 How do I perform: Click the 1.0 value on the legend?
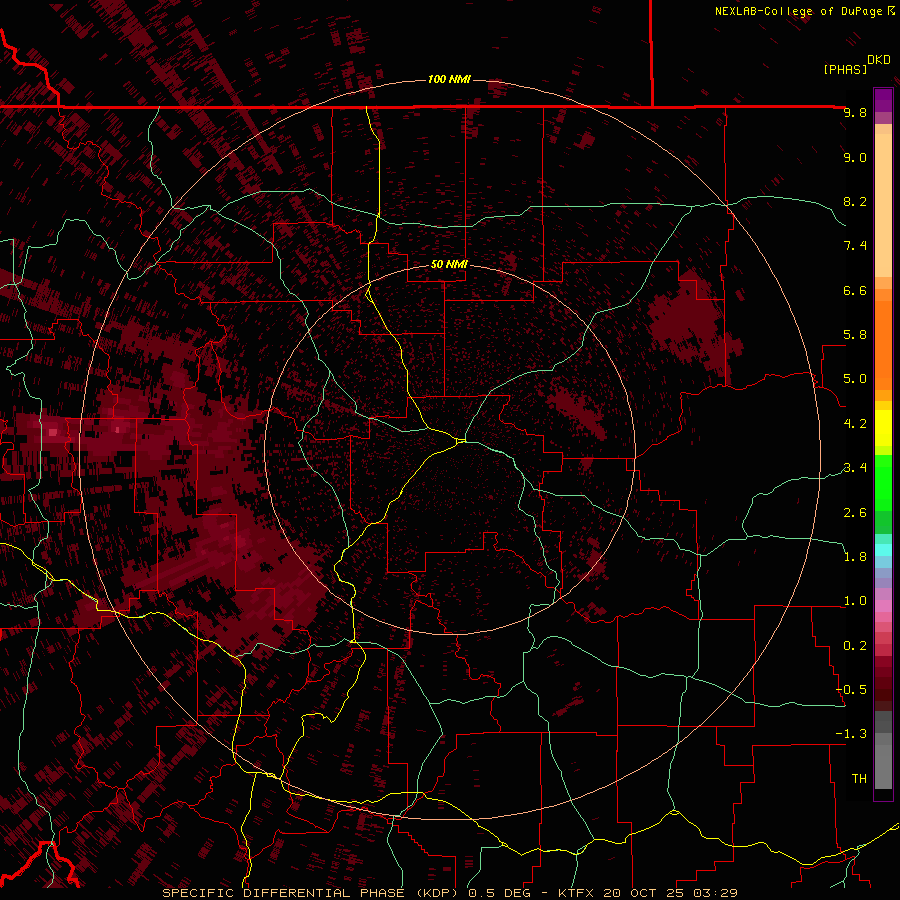(855, 601)
